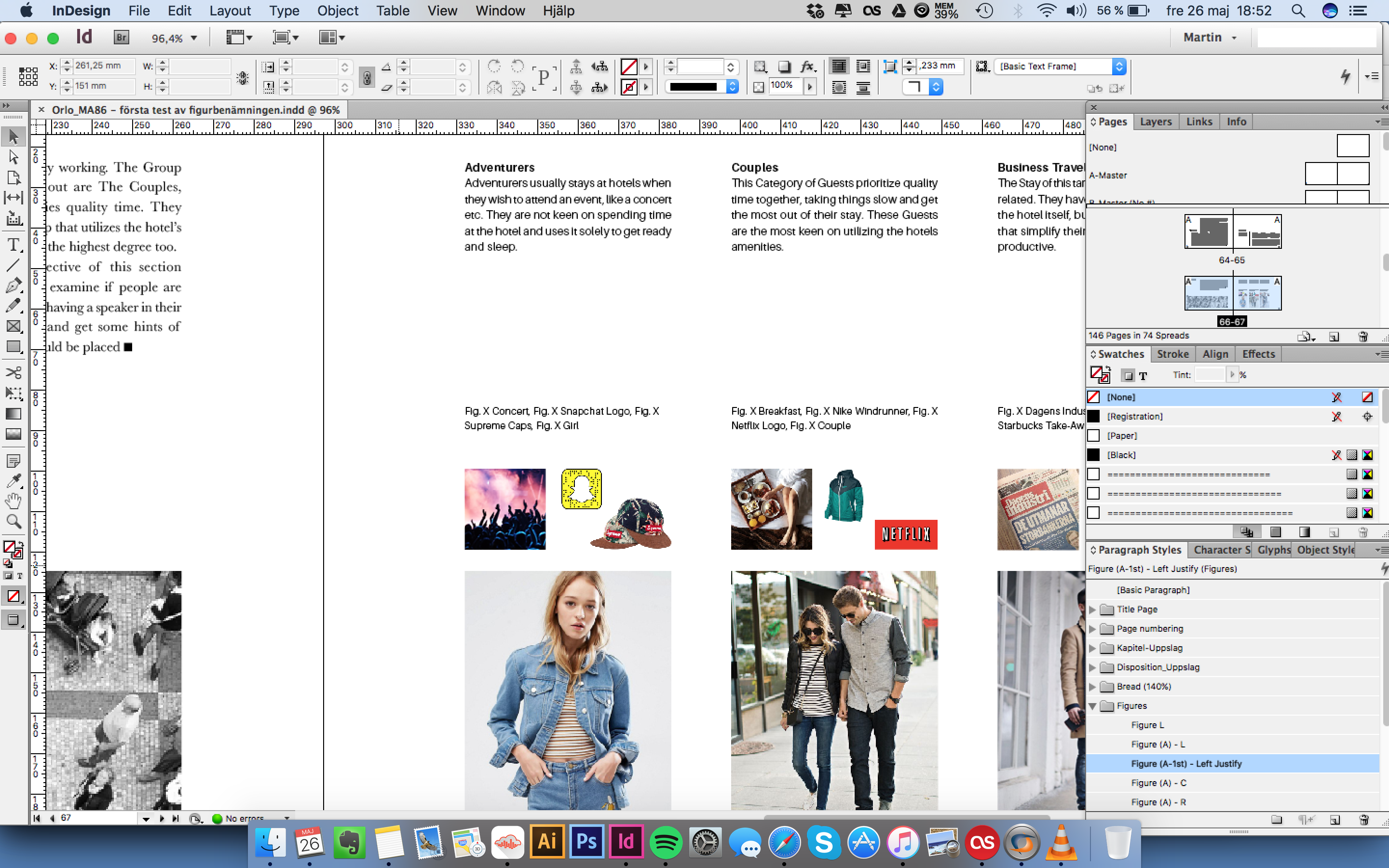Select the Selection tool
The image size is (1389, 868).
click(x=14, y=135)
